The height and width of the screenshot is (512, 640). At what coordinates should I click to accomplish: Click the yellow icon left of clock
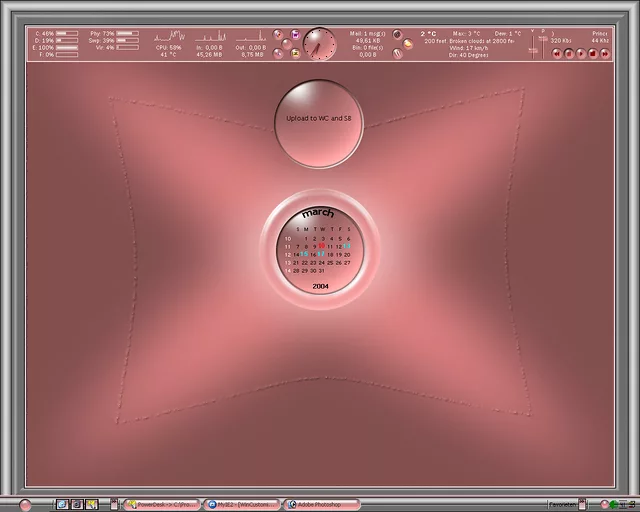click(x=295, y=52)
